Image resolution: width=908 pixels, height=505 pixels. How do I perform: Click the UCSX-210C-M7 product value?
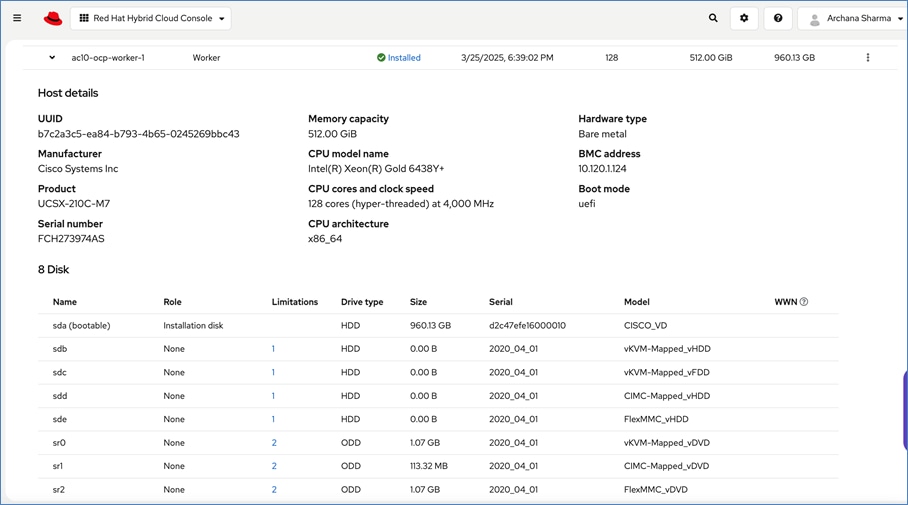coord(74,203)
